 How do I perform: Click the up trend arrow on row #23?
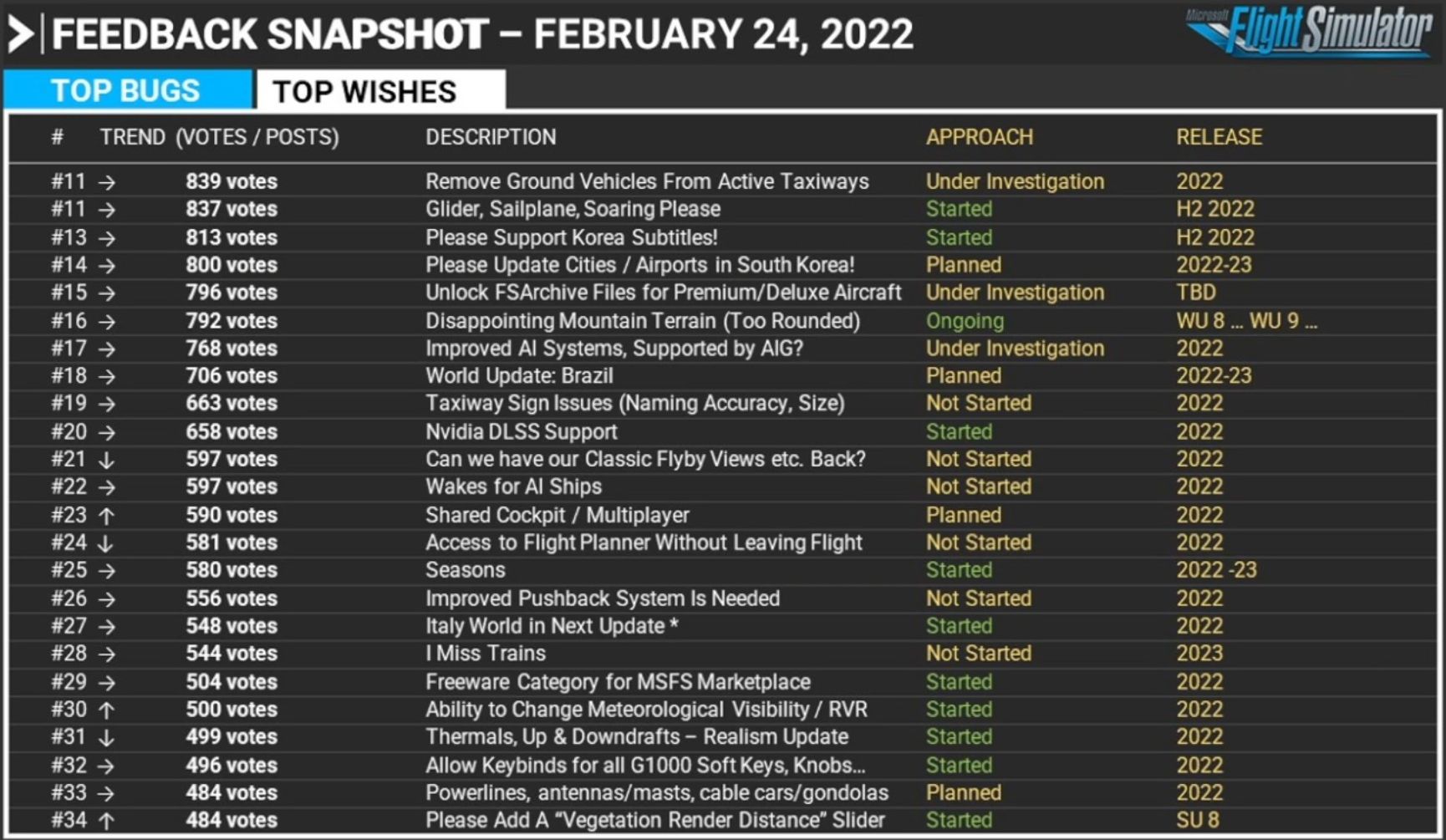[x=106, y=516]
